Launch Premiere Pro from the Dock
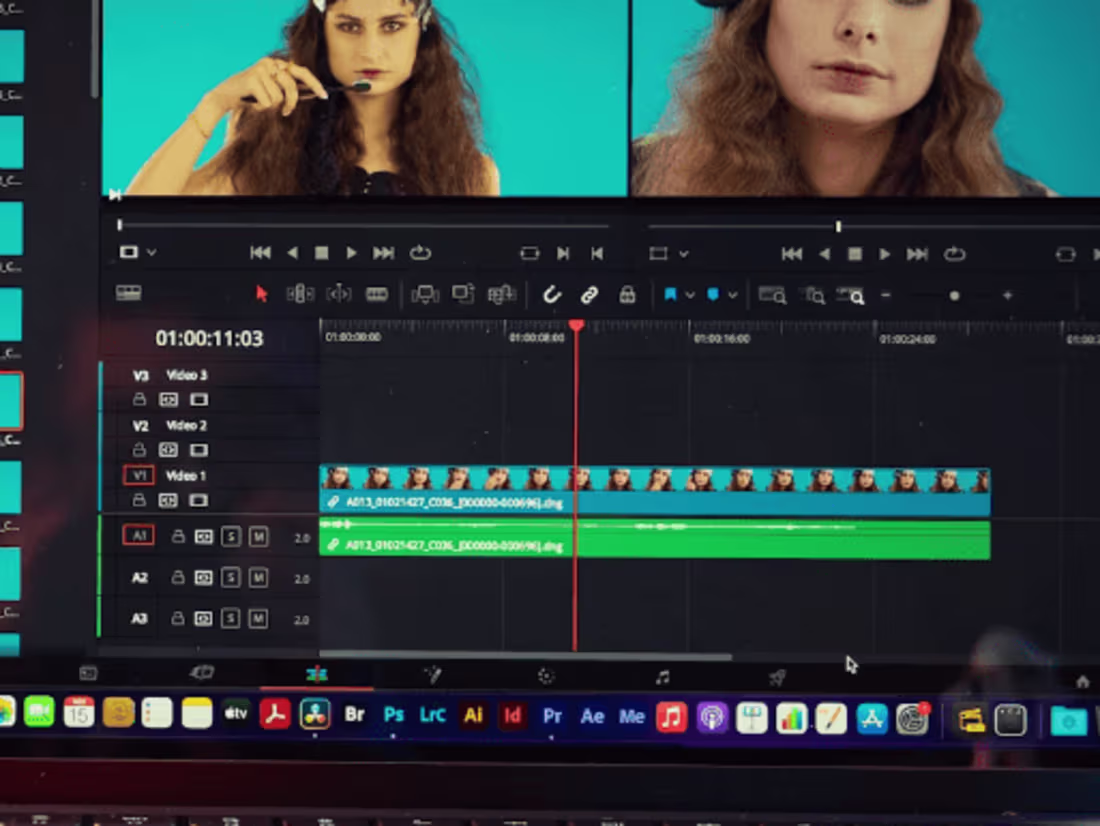 [x=552, y=717]
